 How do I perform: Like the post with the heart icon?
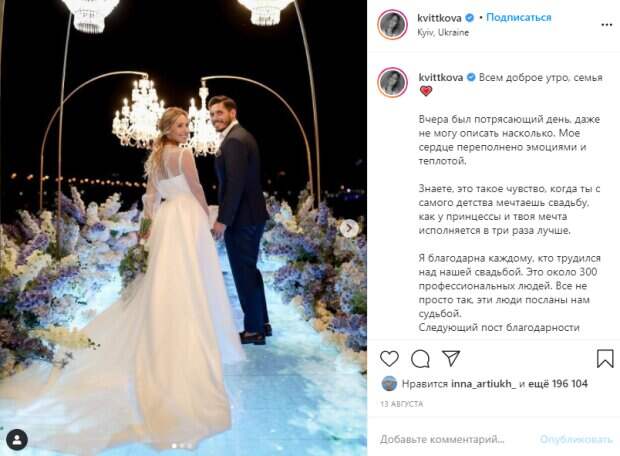[x=389, y=359]
